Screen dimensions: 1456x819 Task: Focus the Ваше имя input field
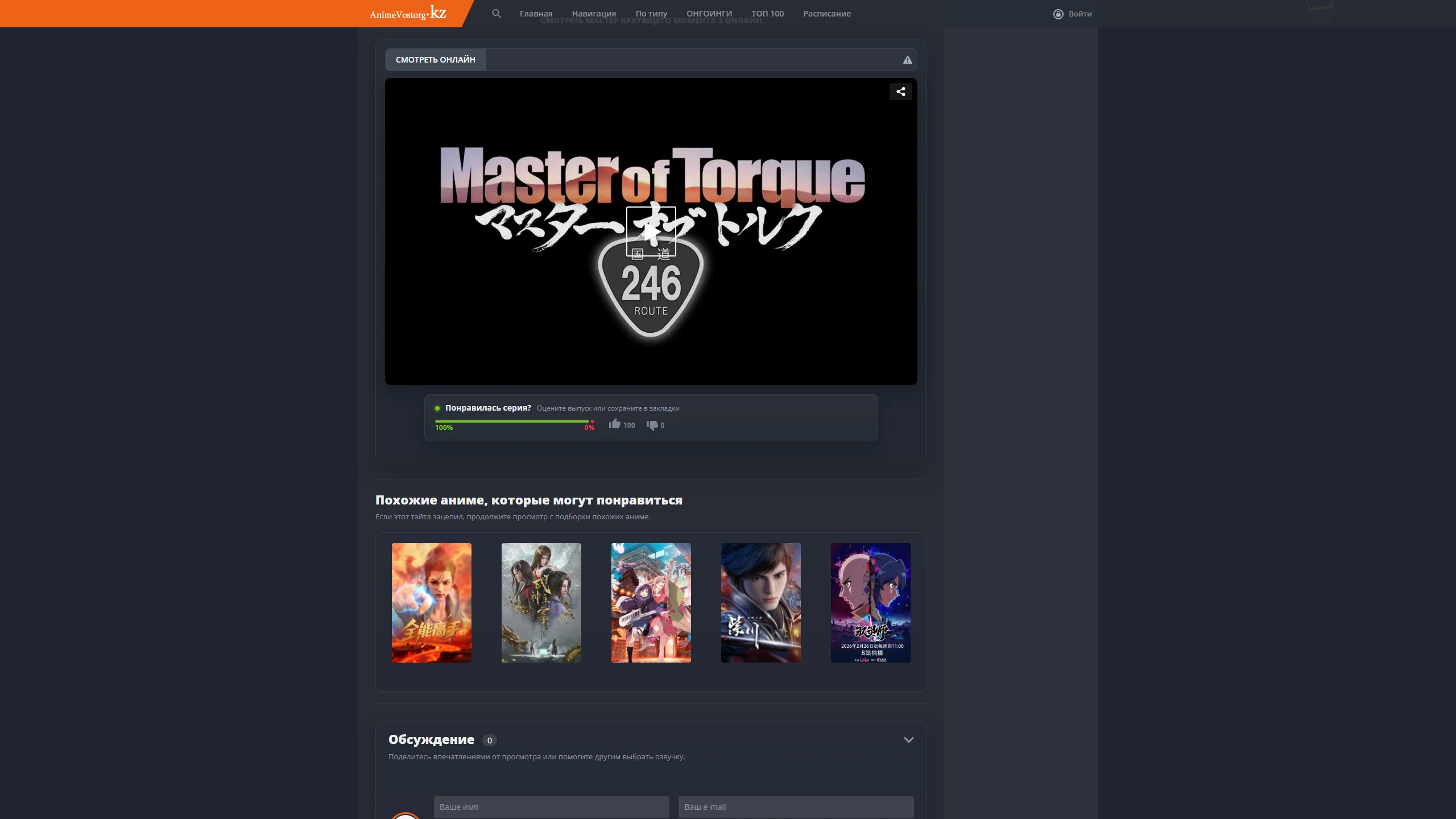(551, 806)
